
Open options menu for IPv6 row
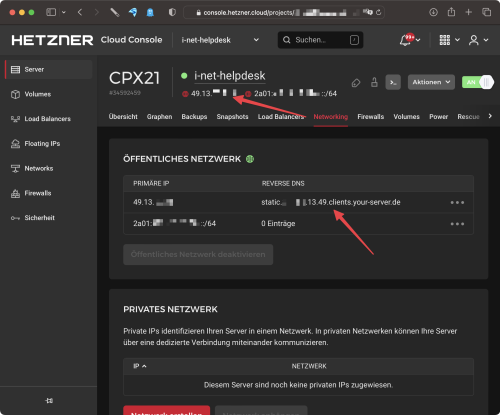point(457,224)
